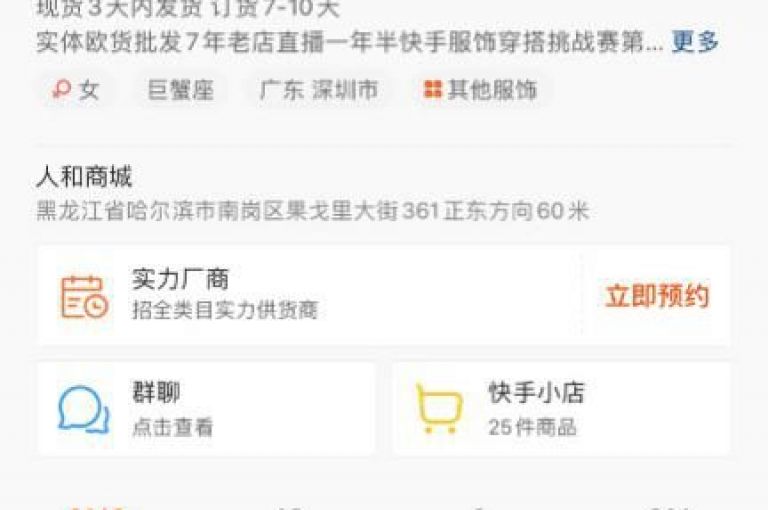Open the 快手小店 shop entry

tap(561, 409)
